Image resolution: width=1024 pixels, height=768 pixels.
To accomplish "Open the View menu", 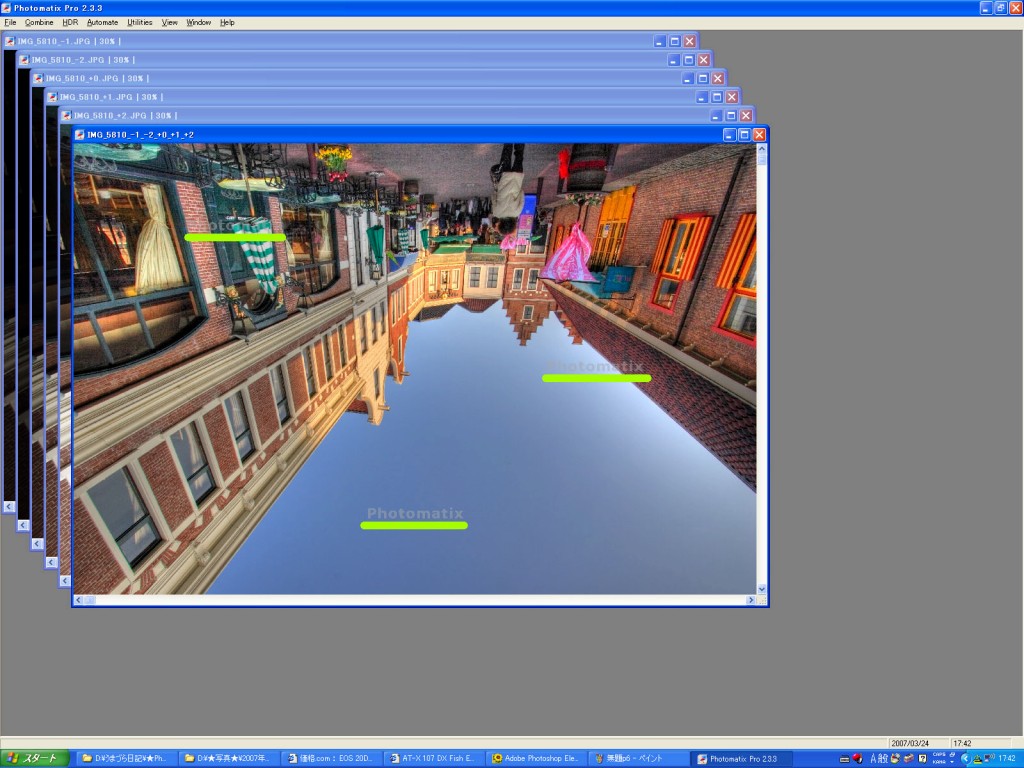I will pyautogui.click(x=170, y=22).
